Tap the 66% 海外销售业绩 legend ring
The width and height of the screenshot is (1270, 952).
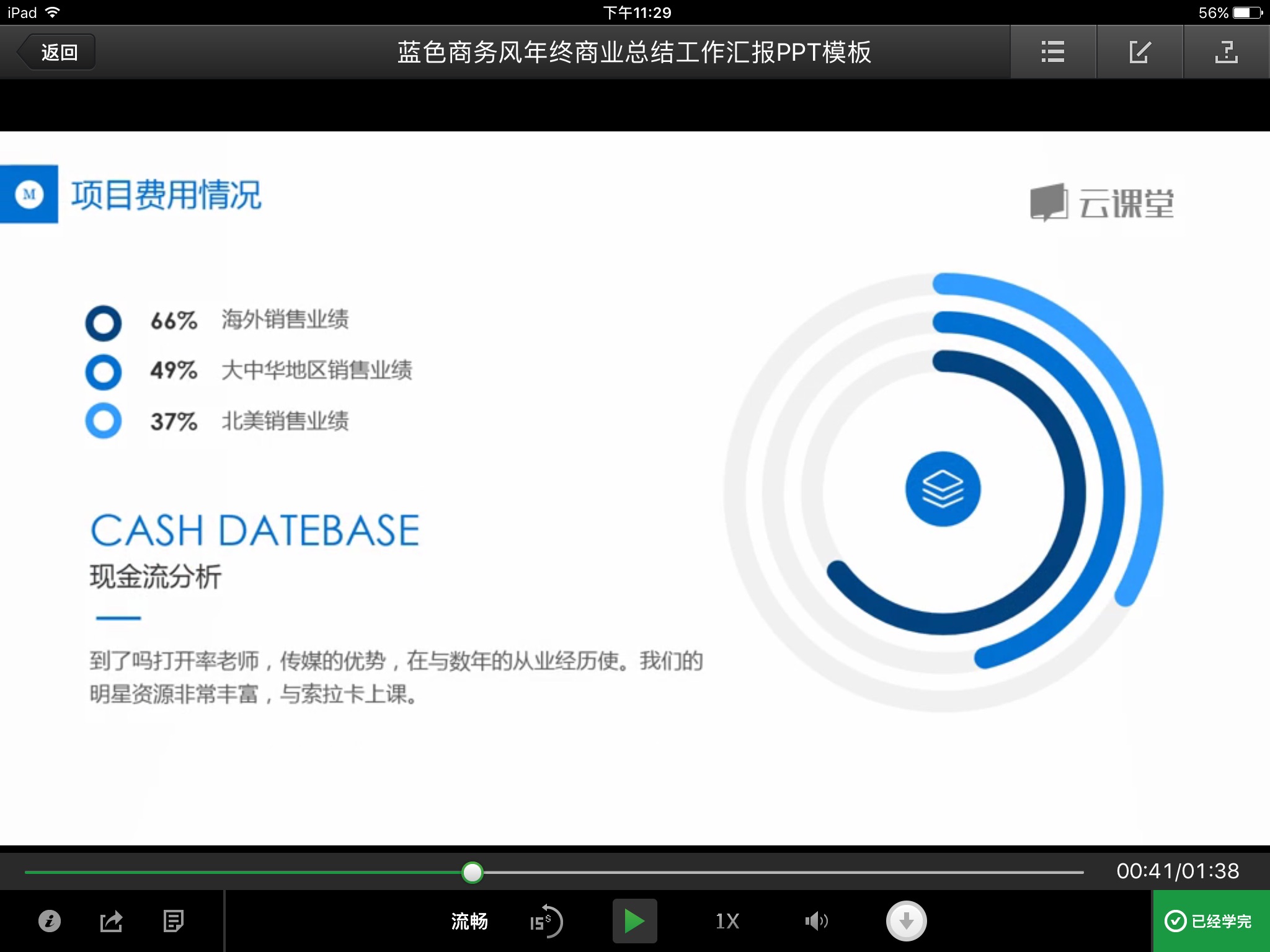click(104, 323)
